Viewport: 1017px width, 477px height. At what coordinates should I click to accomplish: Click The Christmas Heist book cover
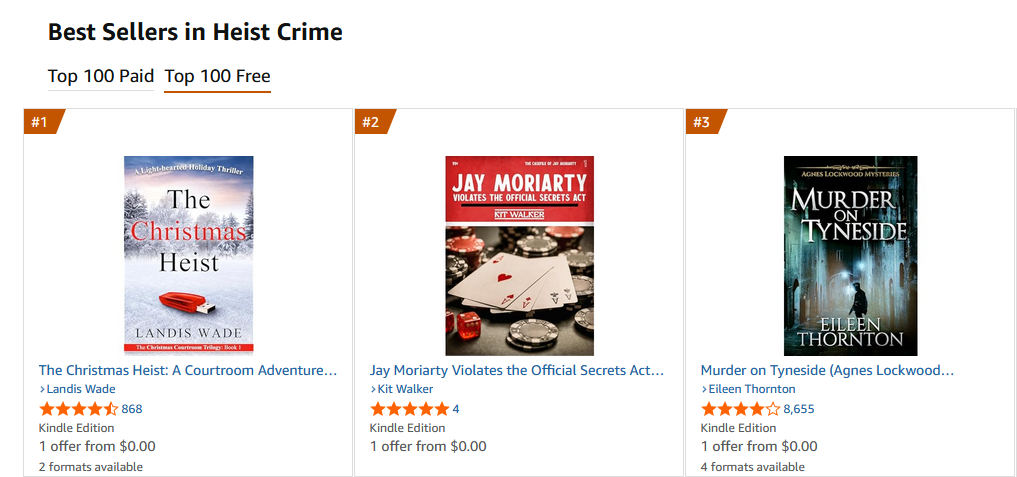[189, 254]
